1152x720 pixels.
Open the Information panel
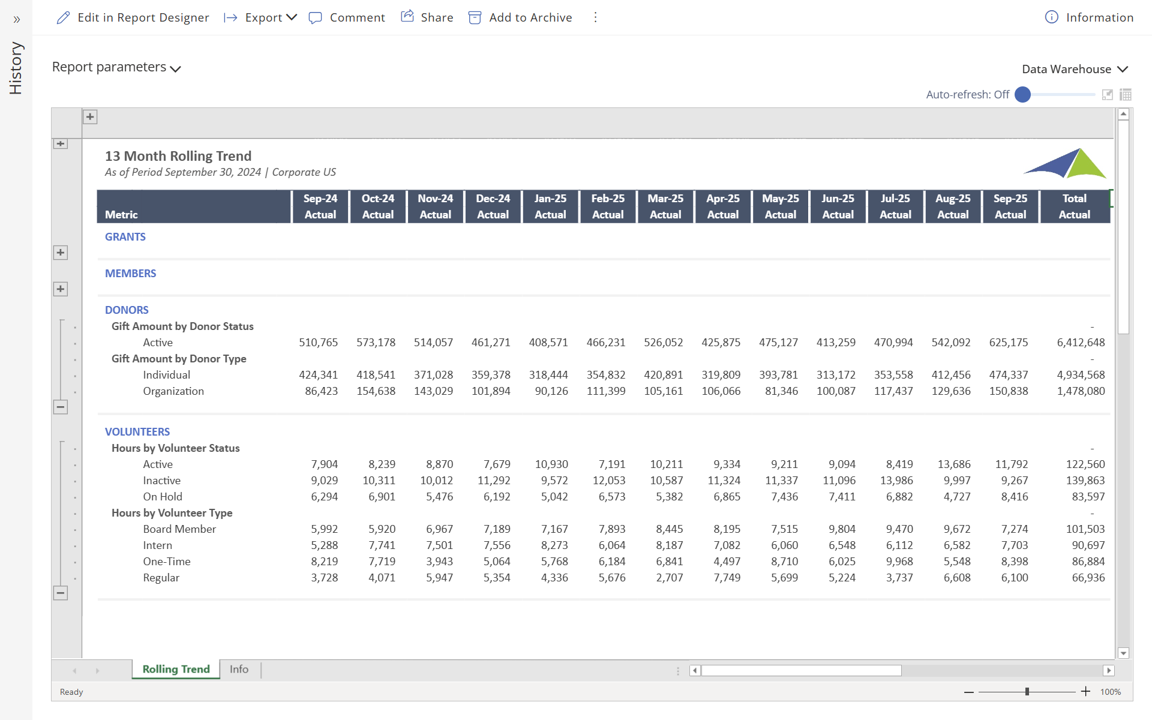point(1089,17)
